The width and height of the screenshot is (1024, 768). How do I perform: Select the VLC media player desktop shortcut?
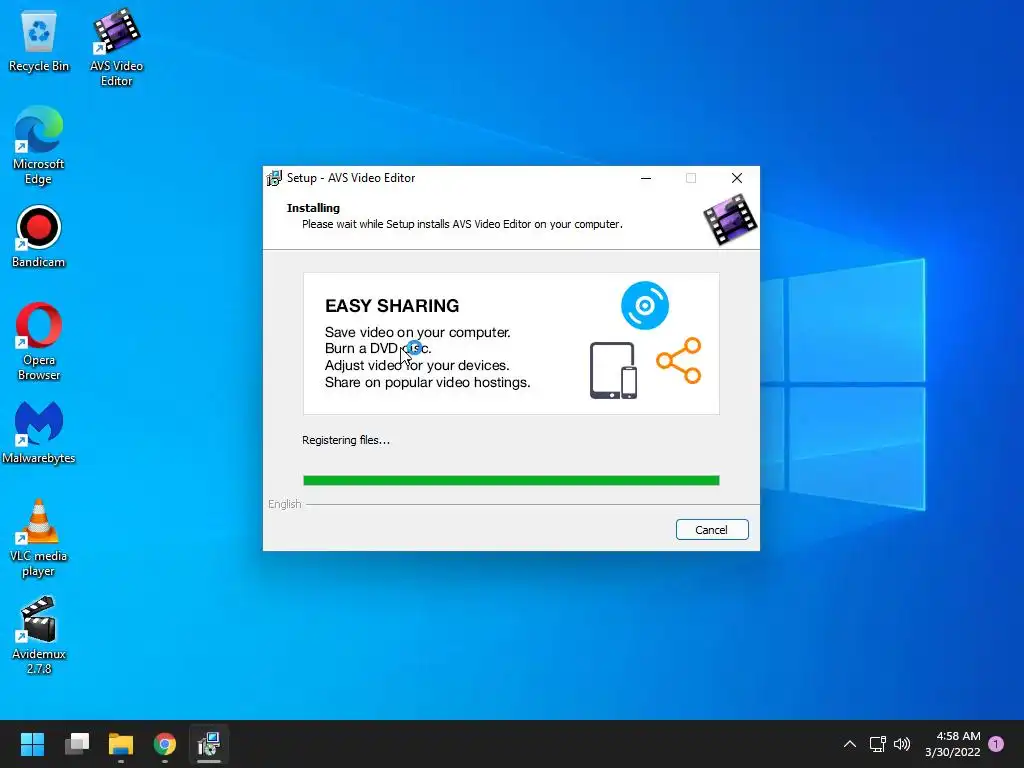tap(39, 537)
